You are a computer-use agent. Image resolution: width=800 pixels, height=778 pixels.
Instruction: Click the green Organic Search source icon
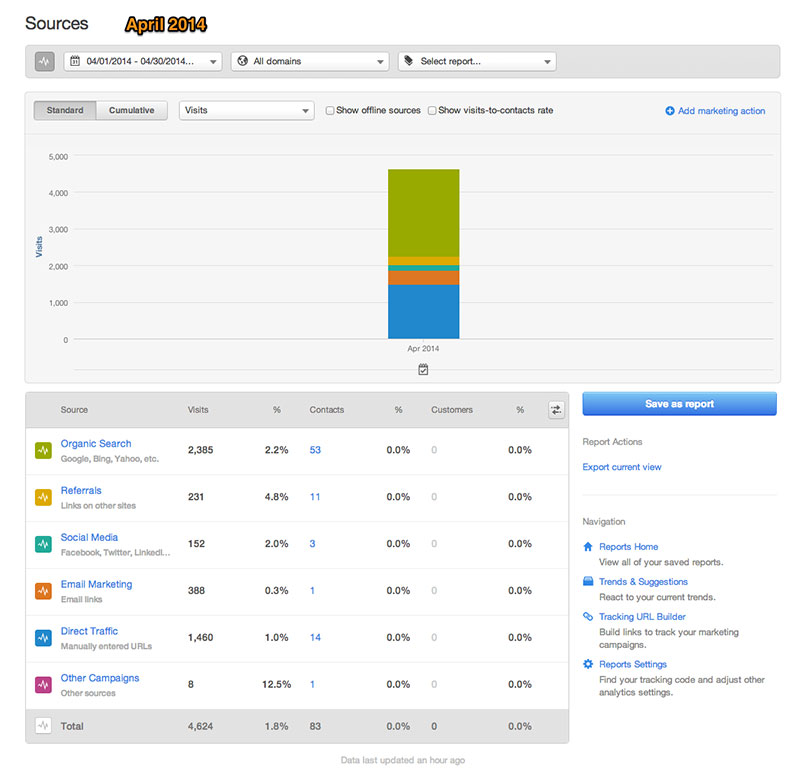click(x=43, y=450)
